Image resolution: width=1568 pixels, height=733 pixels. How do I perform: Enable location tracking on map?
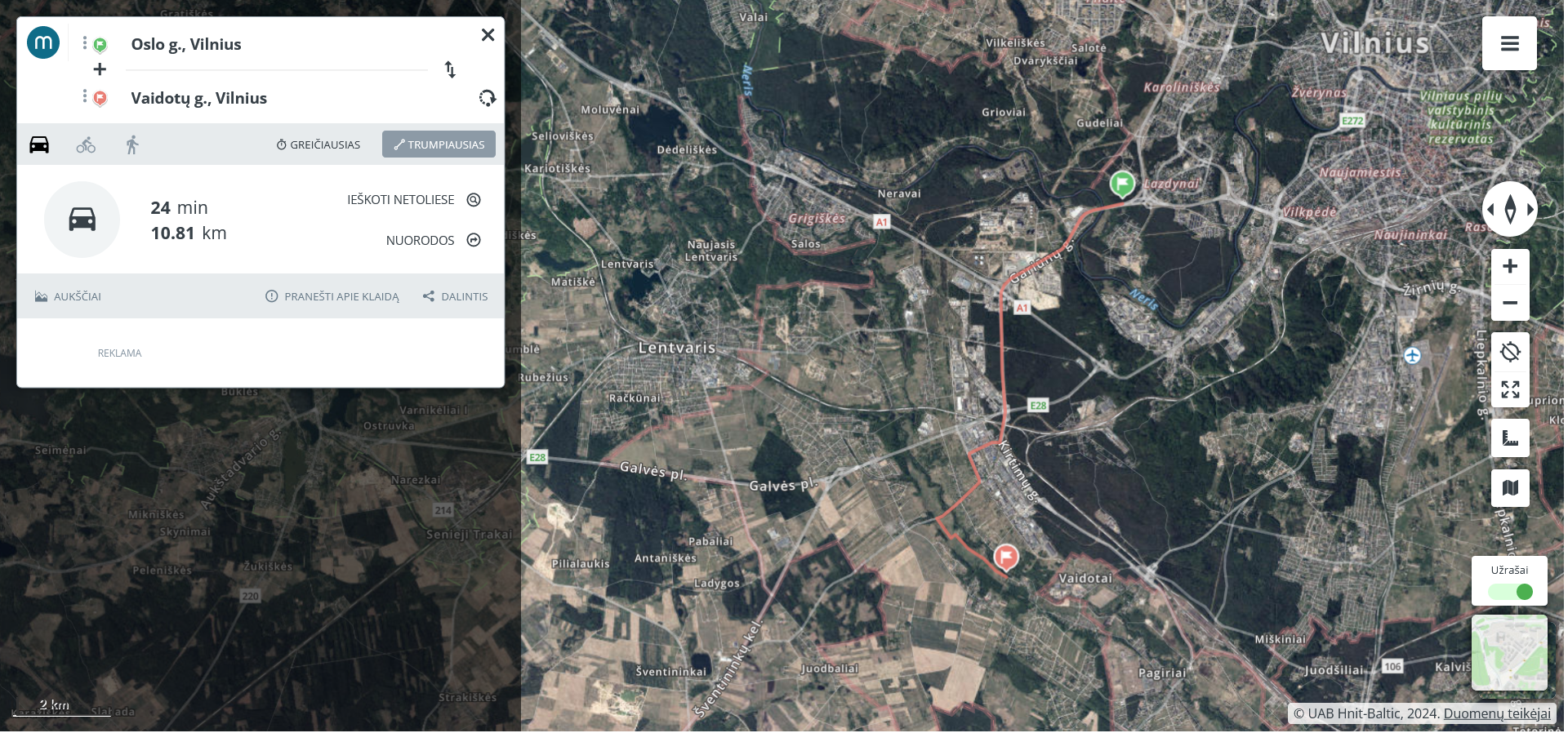coord(1510,352)
